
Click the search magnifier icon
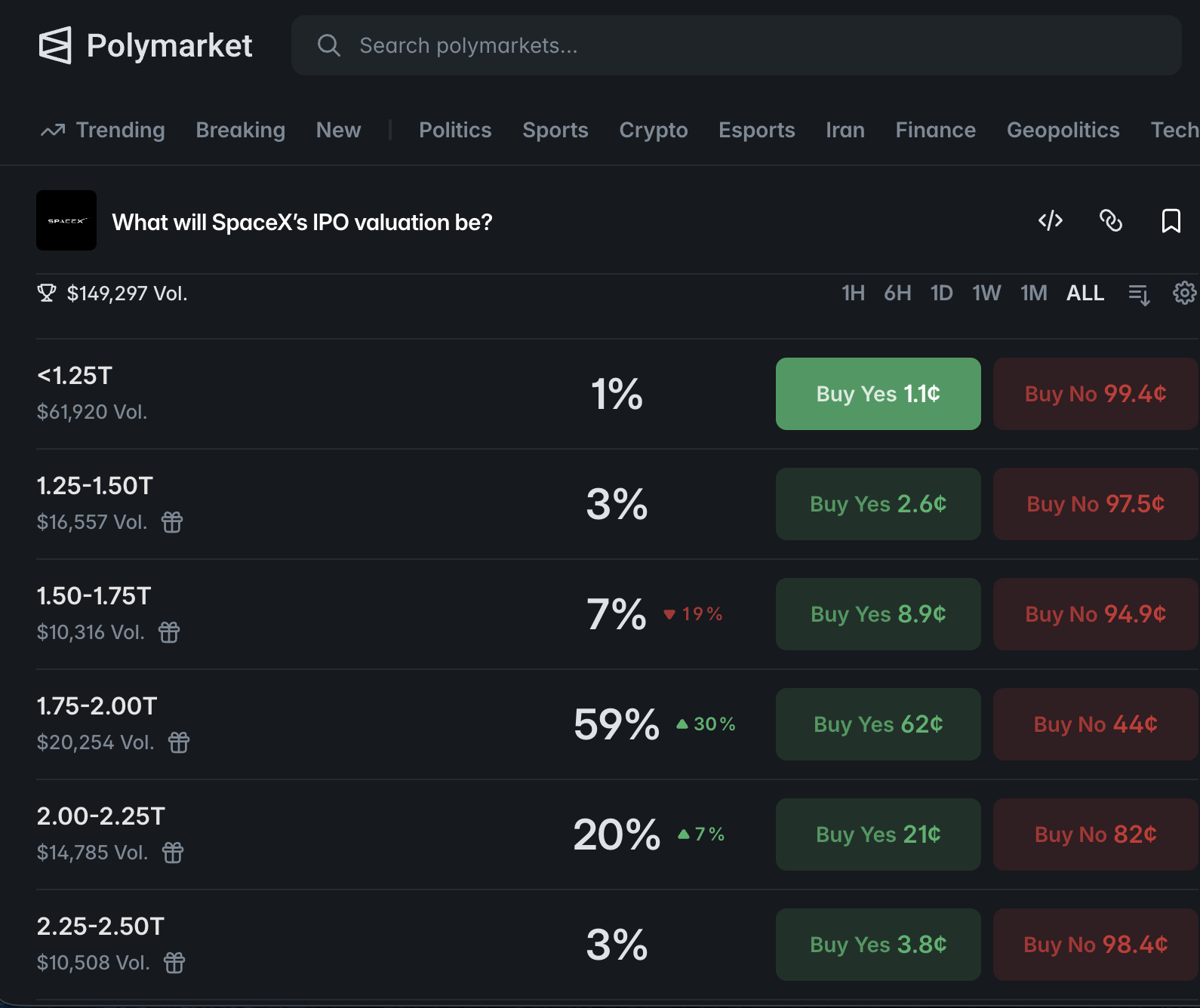(x=329, y=45)
